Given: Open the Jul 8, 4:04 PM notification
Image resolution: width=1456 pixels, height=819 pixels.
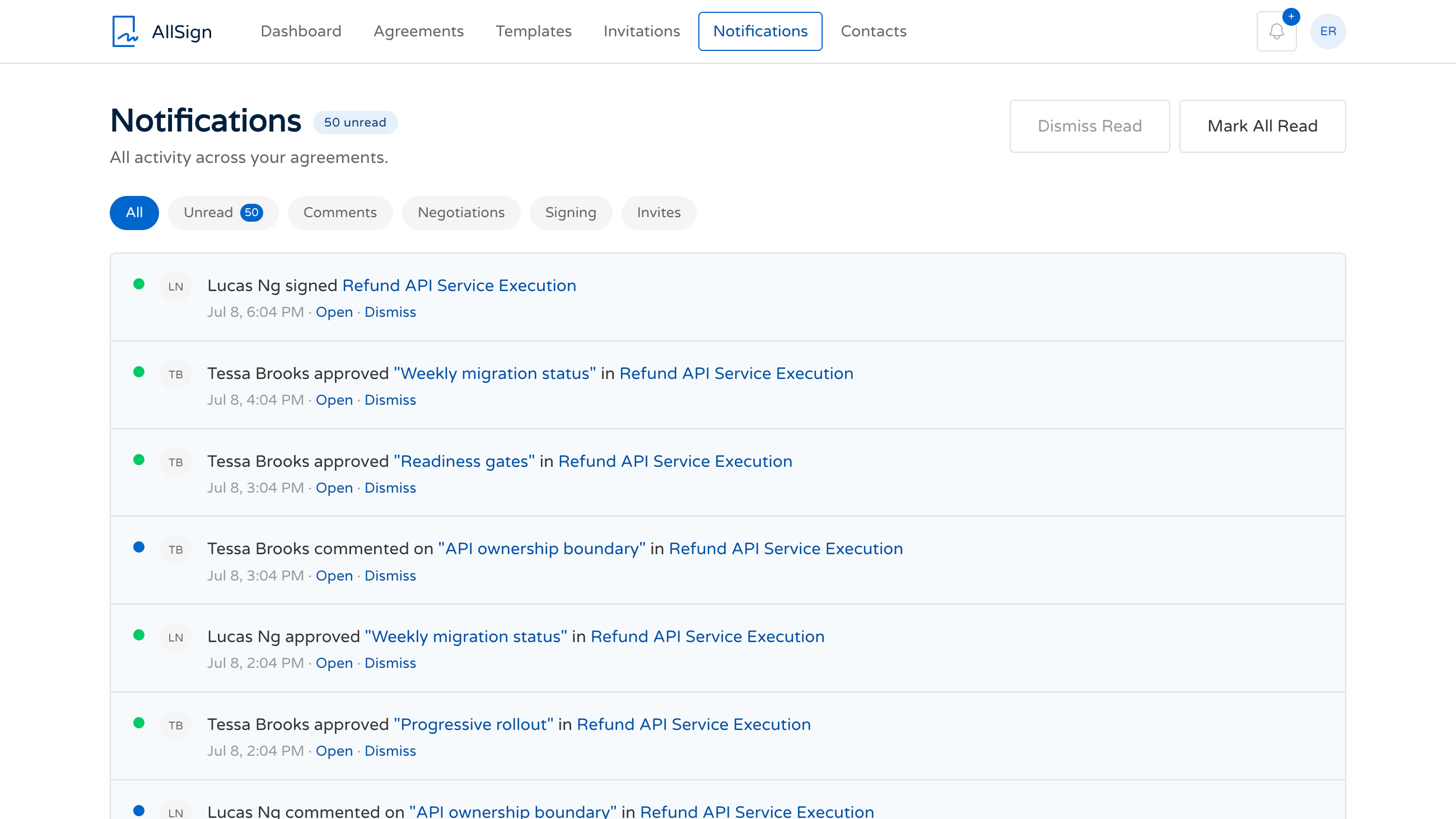Looking at the screenshot, I should point(334,400).
